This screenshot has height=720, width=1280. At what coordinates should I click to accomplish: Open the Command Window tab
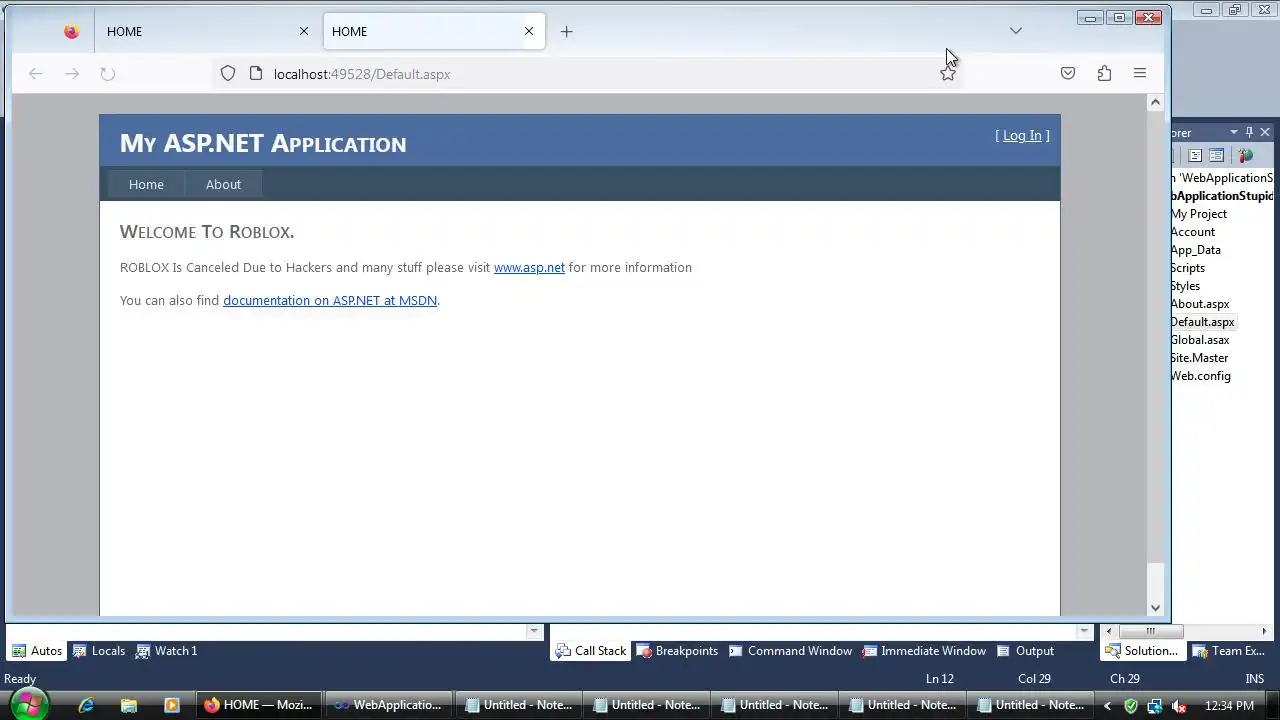click(790, 651)
